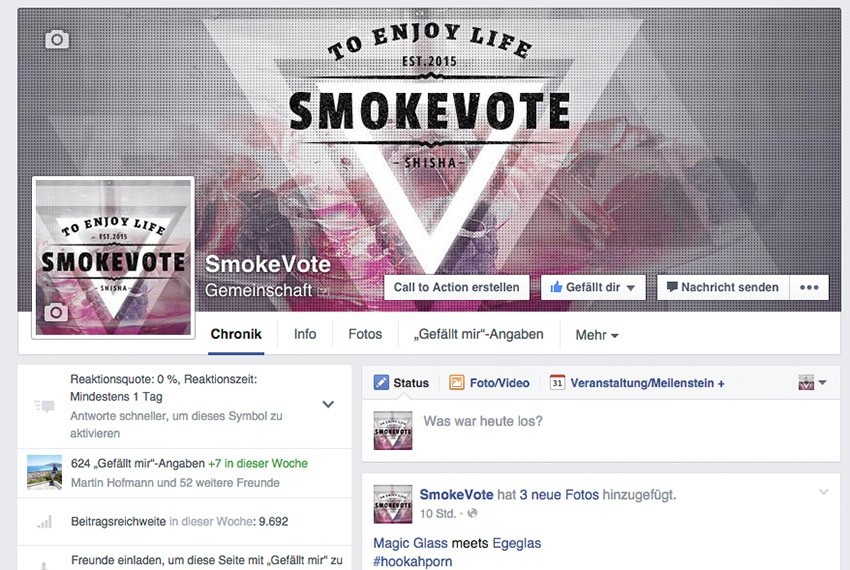The image size is (850, 570).
Task: Open the #hookahporn hashtag link
Action: [413, 561]
